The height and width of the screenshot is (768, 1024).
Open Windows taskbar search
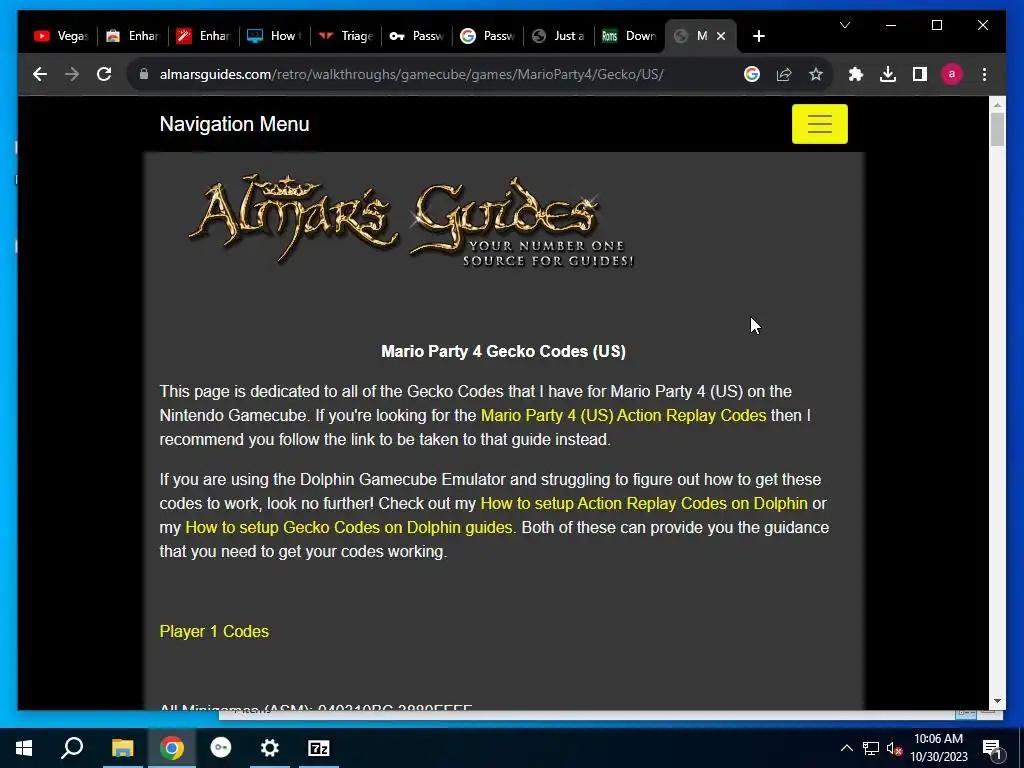coord(72,748)
